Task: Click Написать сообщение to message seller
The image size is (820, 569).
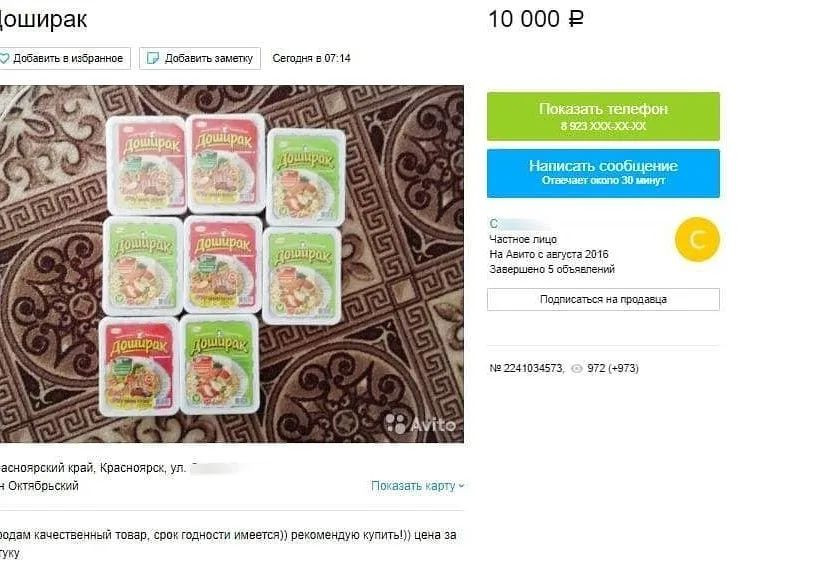Action: (603, 173)
